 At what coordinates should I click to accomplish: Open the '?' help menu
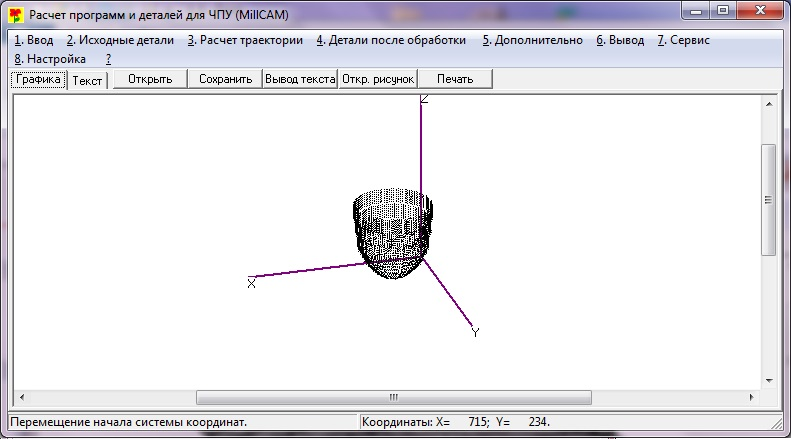(108, 59)
